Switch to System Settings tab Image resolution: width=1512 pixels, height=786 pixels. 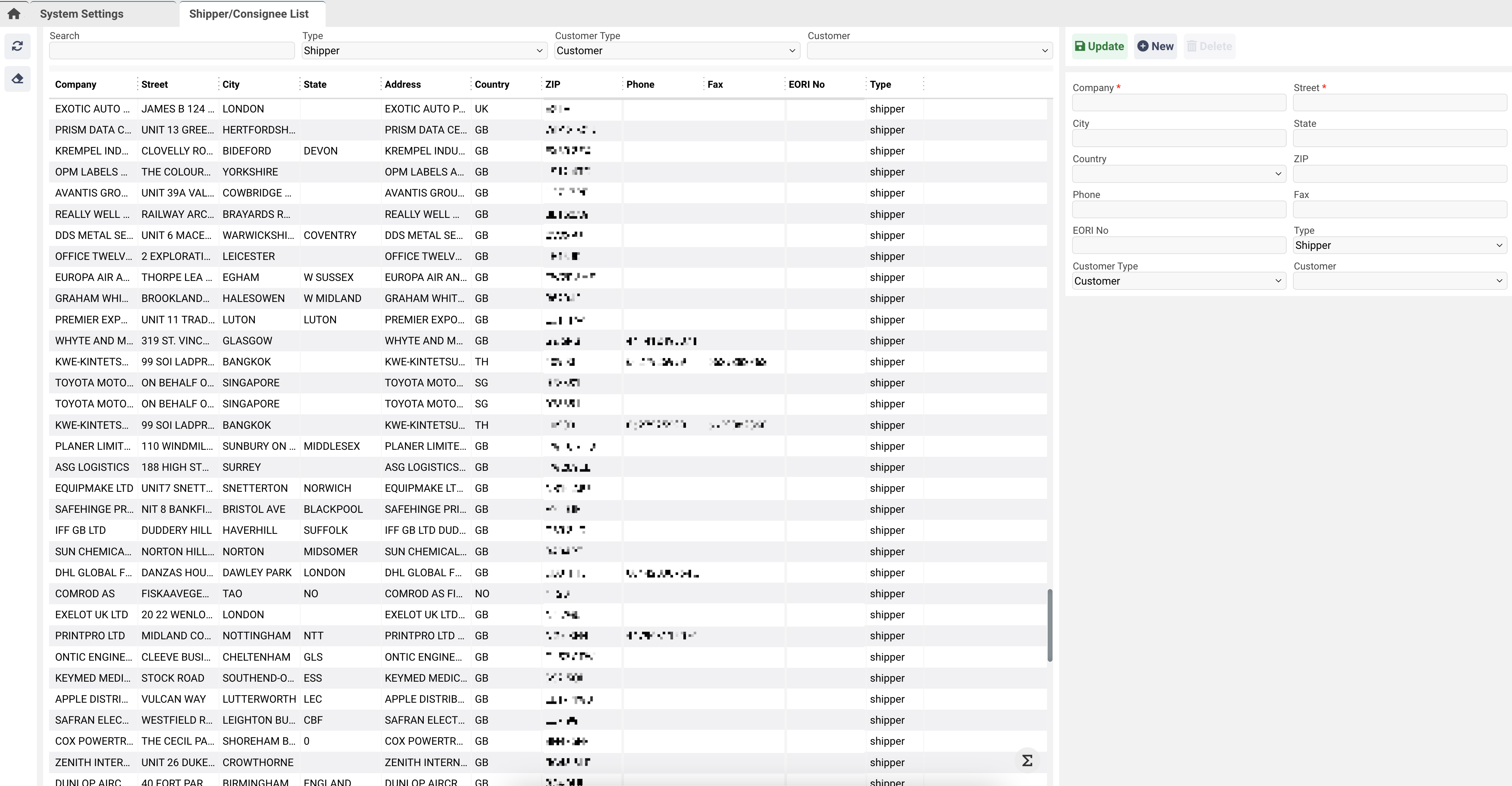(x=82, y=14)
